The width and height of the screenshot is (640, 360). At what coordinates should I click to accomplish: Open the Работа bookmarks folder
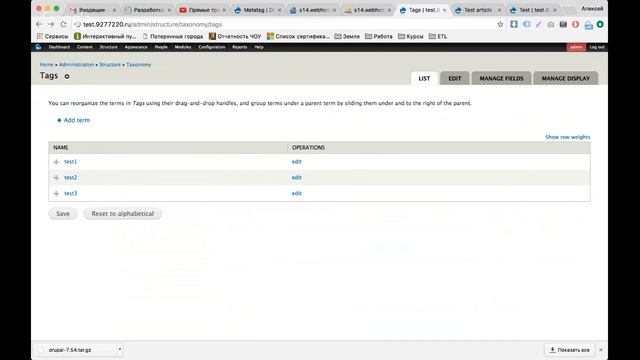point(378,36)
